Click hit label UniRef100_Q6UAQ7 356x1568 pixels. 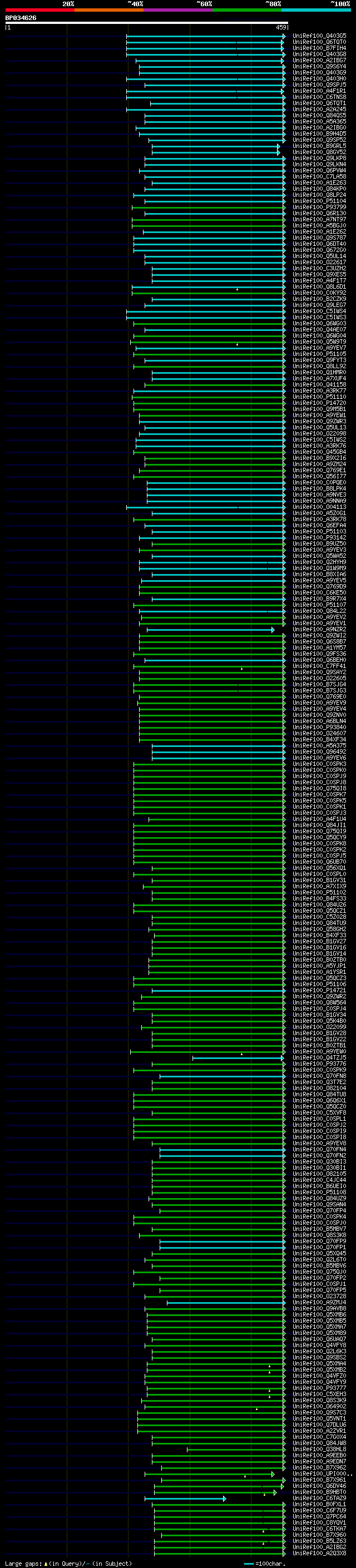point(319,1339)
